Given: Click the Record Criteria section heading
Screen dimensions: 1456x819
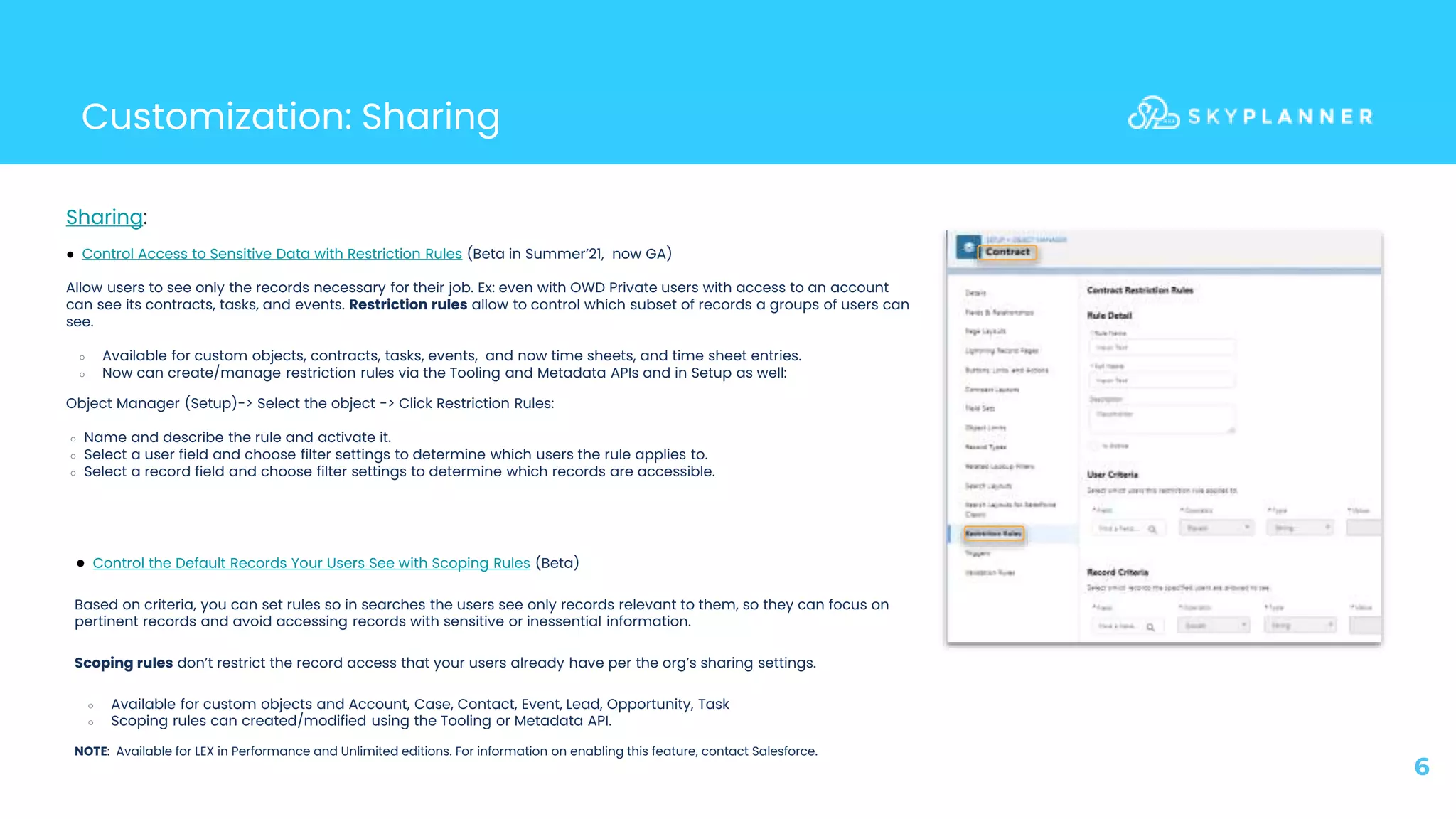Looking at the screenshot, I should 1118,572.
